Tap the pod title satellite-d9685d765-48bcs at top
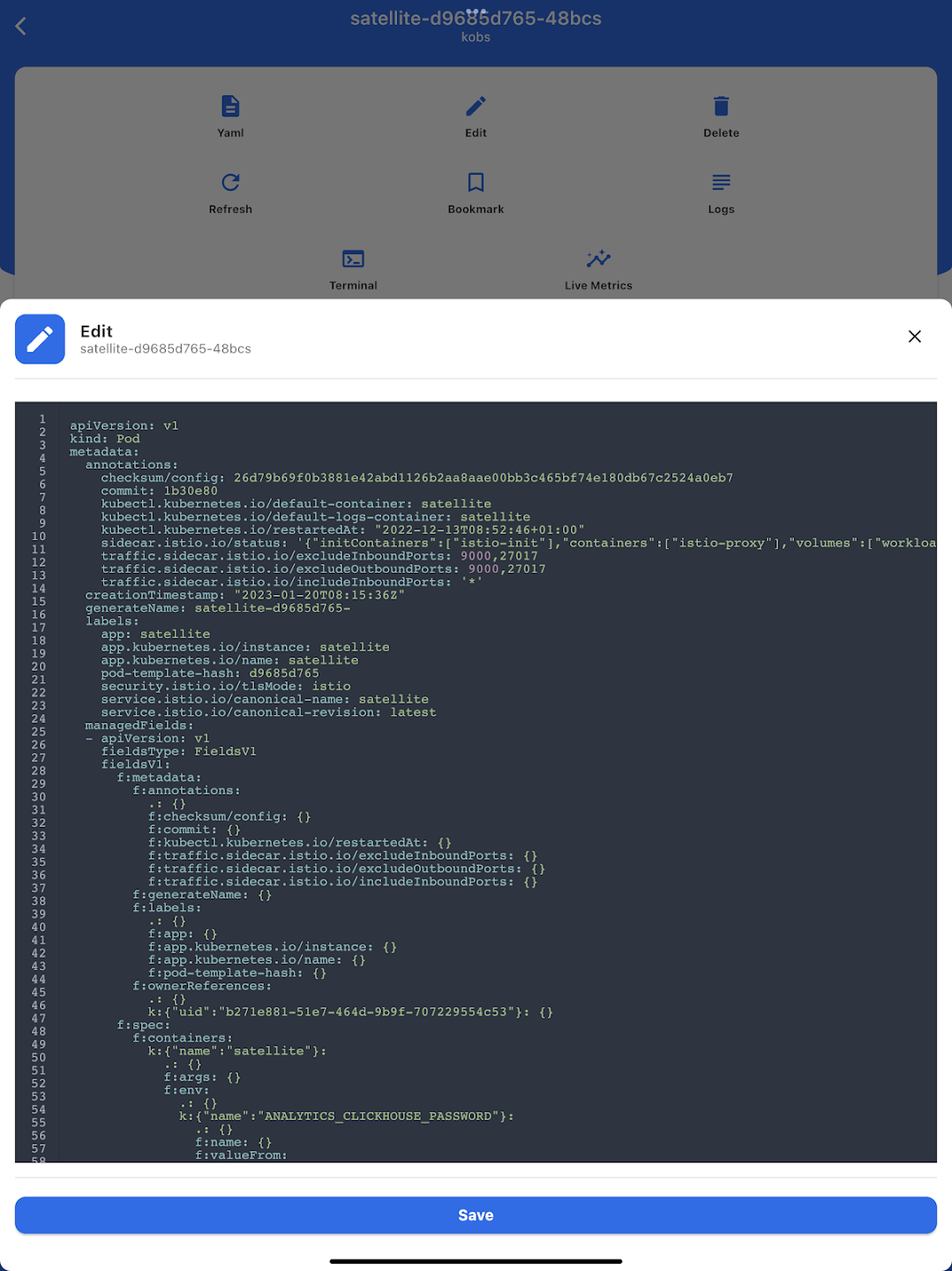 [x=476, y=19]
